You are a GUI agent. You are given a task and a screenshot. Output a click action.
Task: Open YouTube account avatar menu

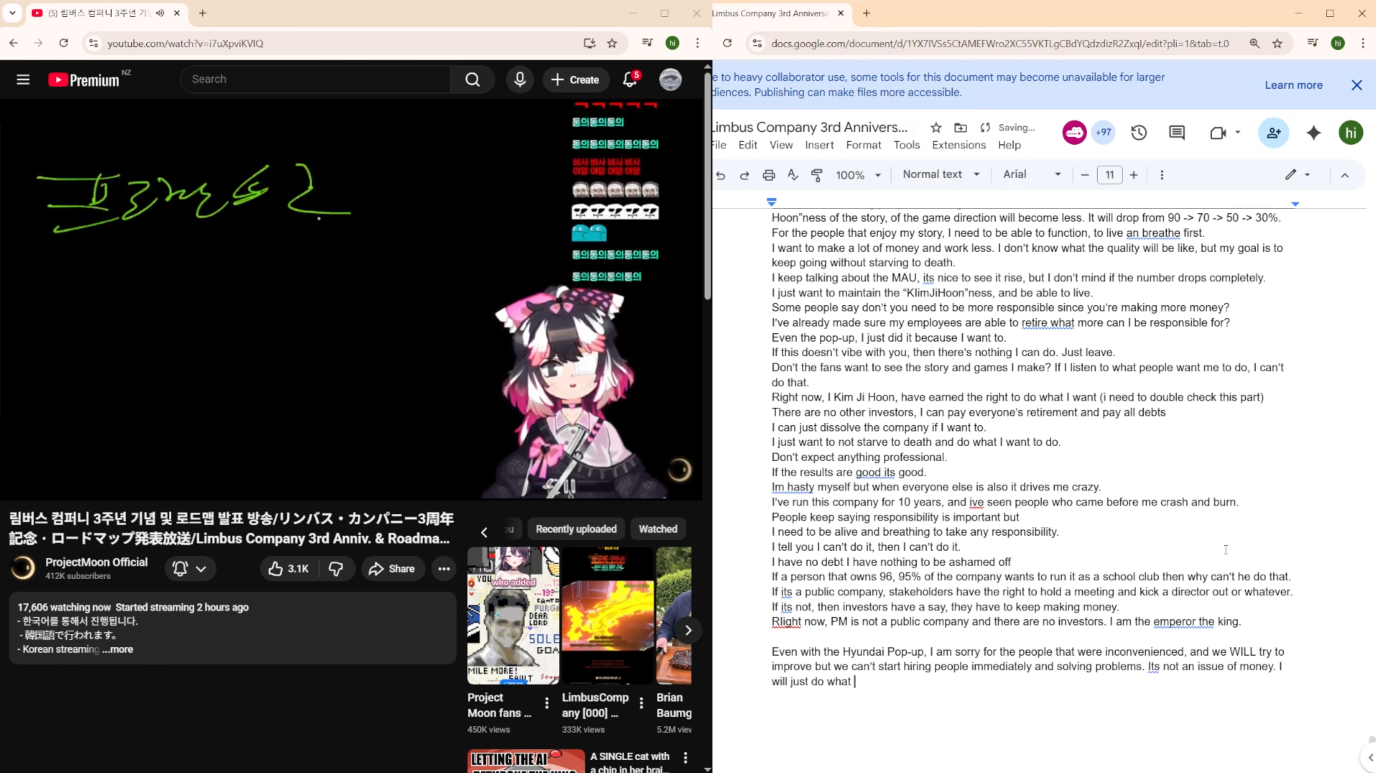(671, 80)
